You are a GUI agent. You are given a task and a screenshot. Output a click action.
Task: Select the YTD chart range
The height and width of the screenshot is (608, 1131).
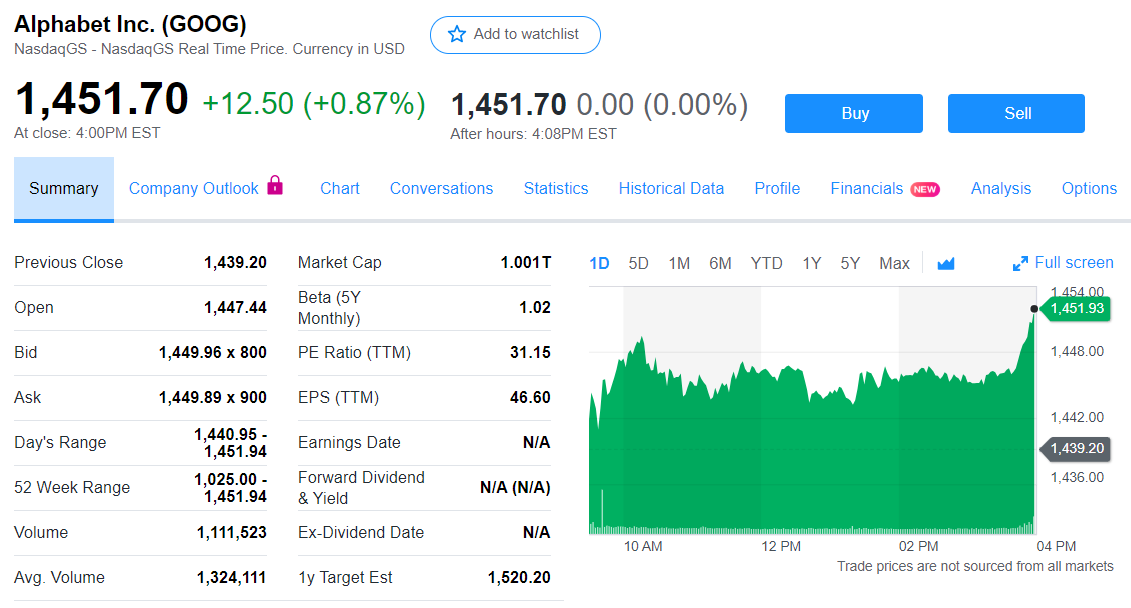[x=766, y=262]
